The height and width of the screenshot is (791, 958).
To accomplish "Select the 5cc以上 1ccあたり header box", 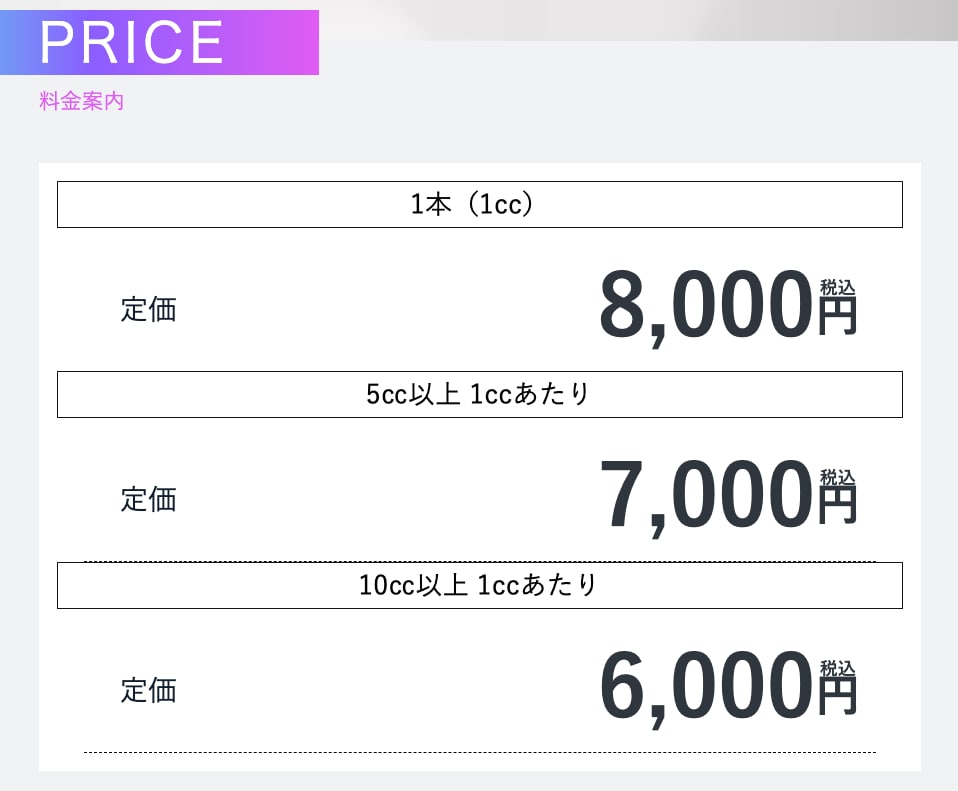I will click(480, 395).
